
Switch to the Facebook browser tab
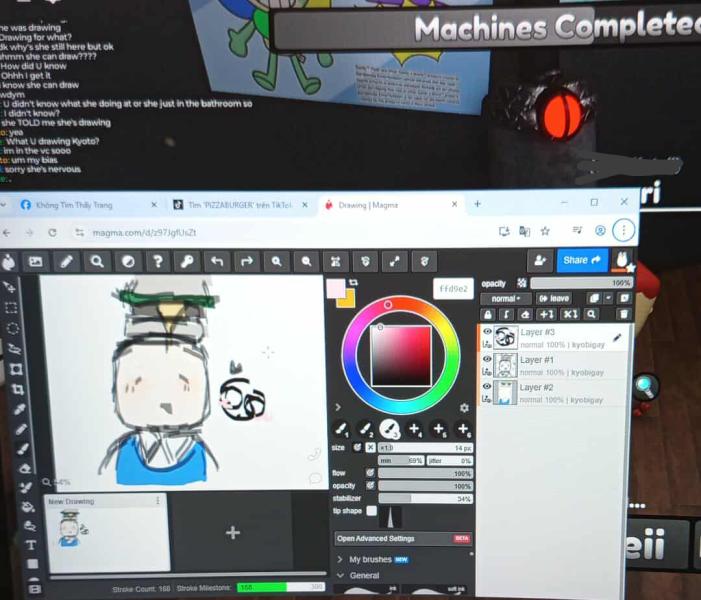pos(75,205)
